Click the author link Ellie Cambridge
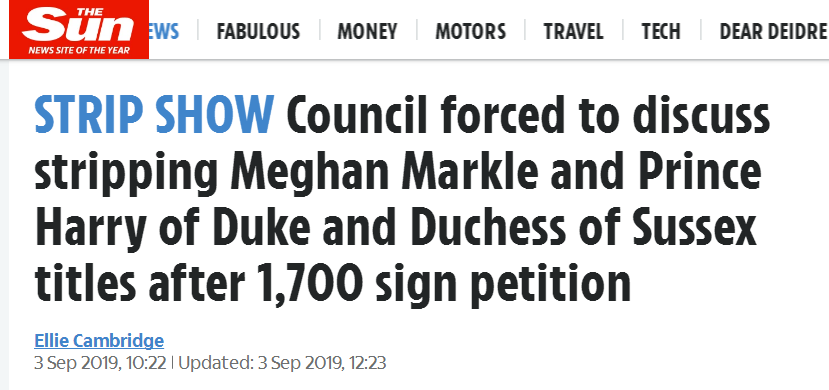The image size is (829, 390). pos(99,341)
